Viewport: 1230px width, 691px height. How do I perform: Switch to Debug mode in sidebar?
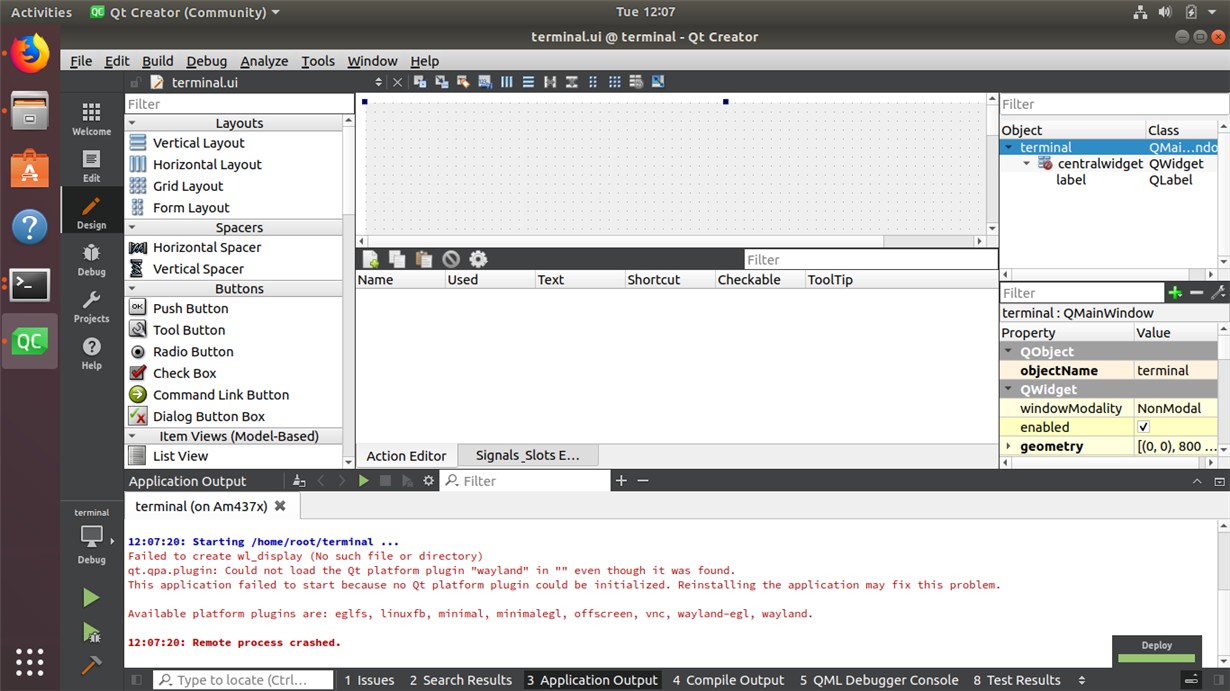pos(91,259)
